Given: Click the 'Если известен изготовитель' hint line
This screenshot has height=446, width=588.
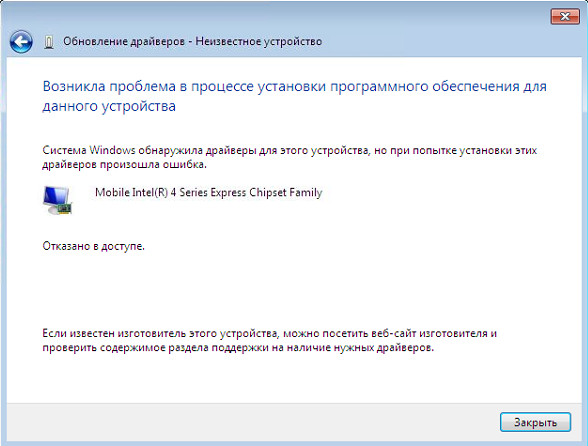Looking at the screenshot, I should point(269,333).
